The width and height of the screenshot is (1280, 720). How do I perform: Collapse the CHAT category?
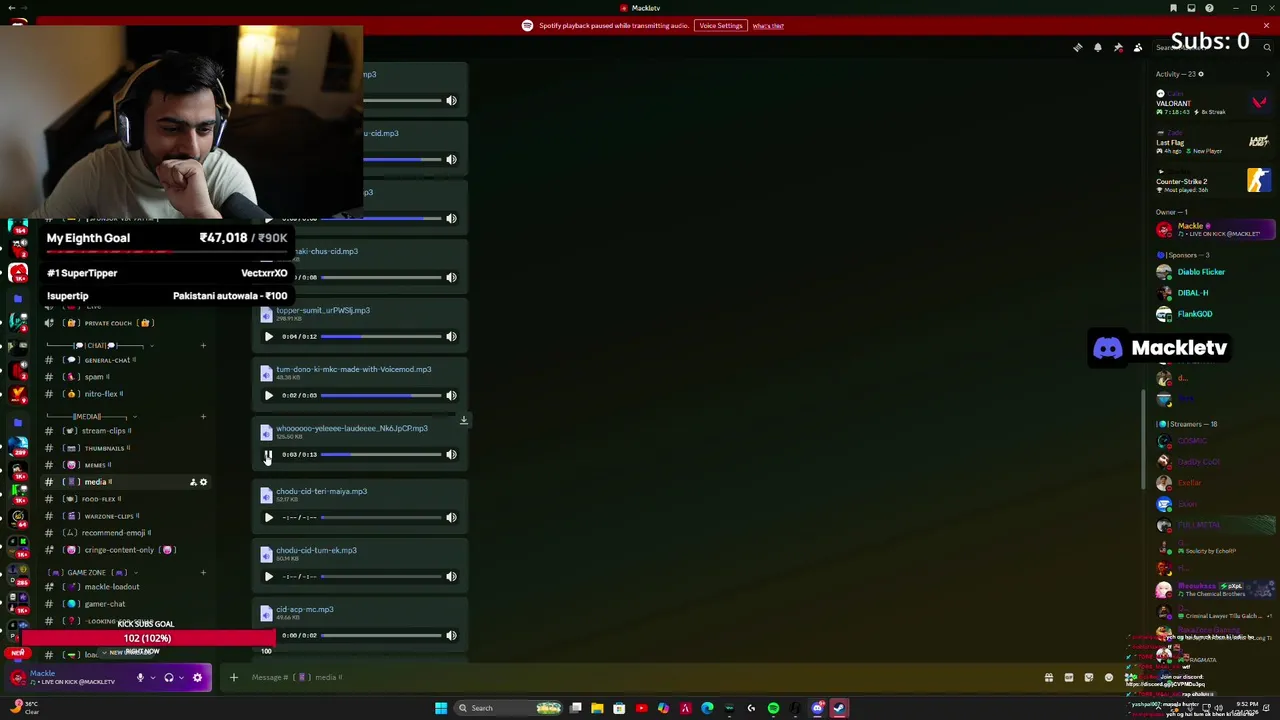(96, 345)
